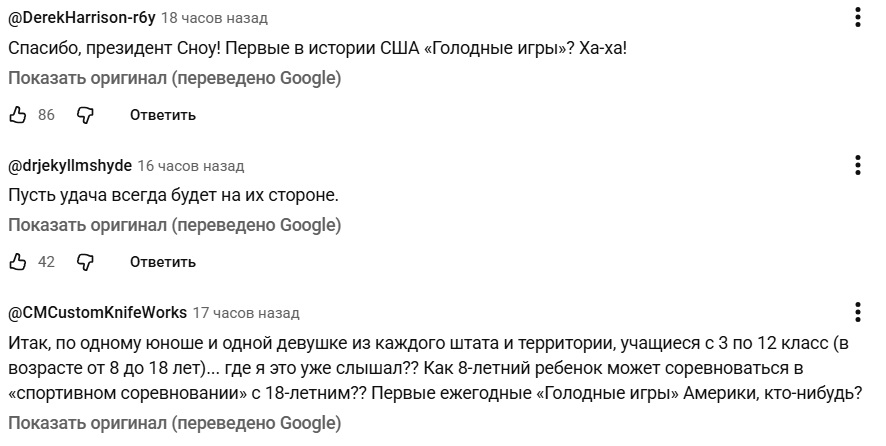
Task: Click the 42 likes count
Action: click(x=46, y=262)
